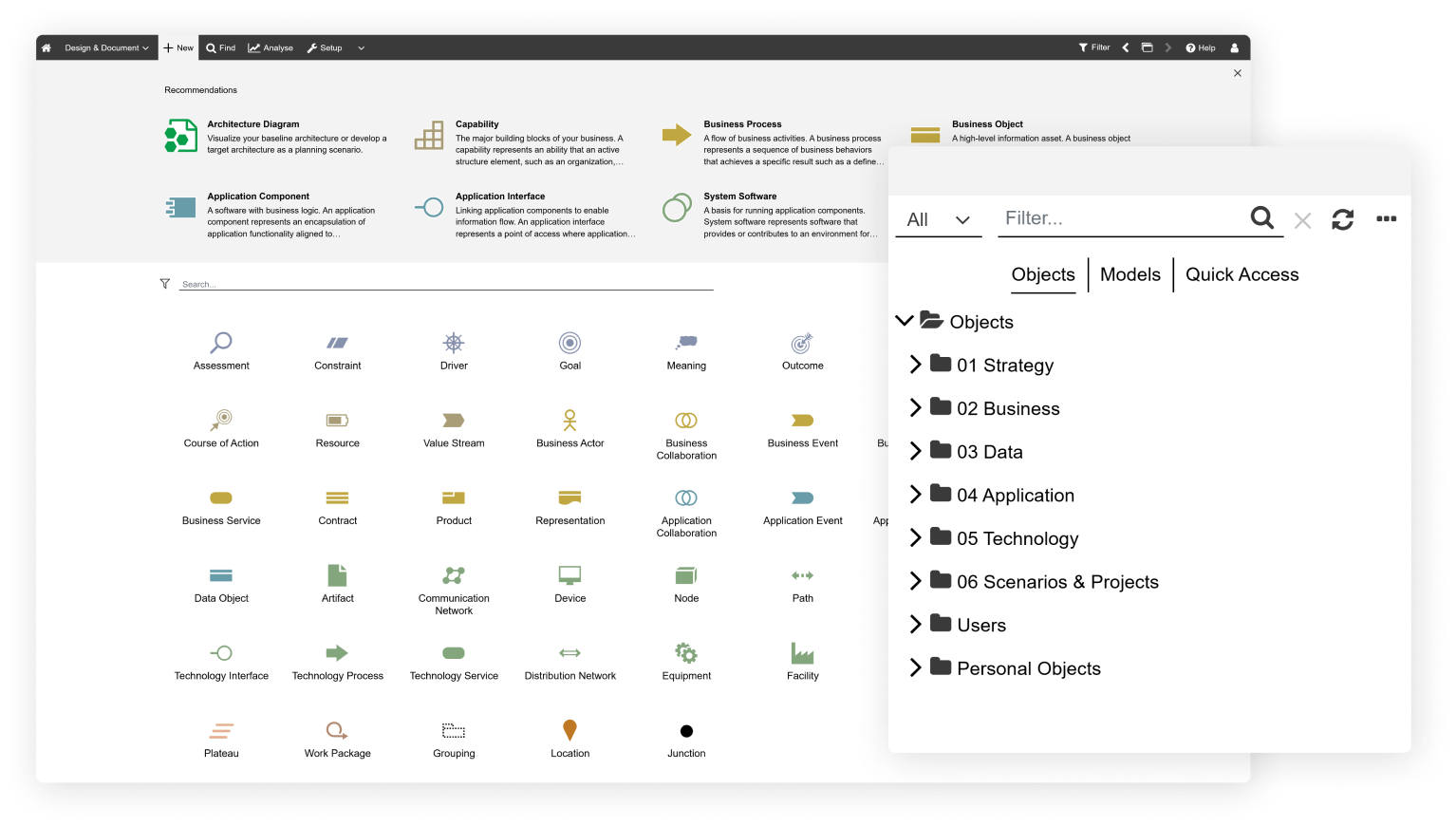Expand the 02 Business folder

[915, 407]
